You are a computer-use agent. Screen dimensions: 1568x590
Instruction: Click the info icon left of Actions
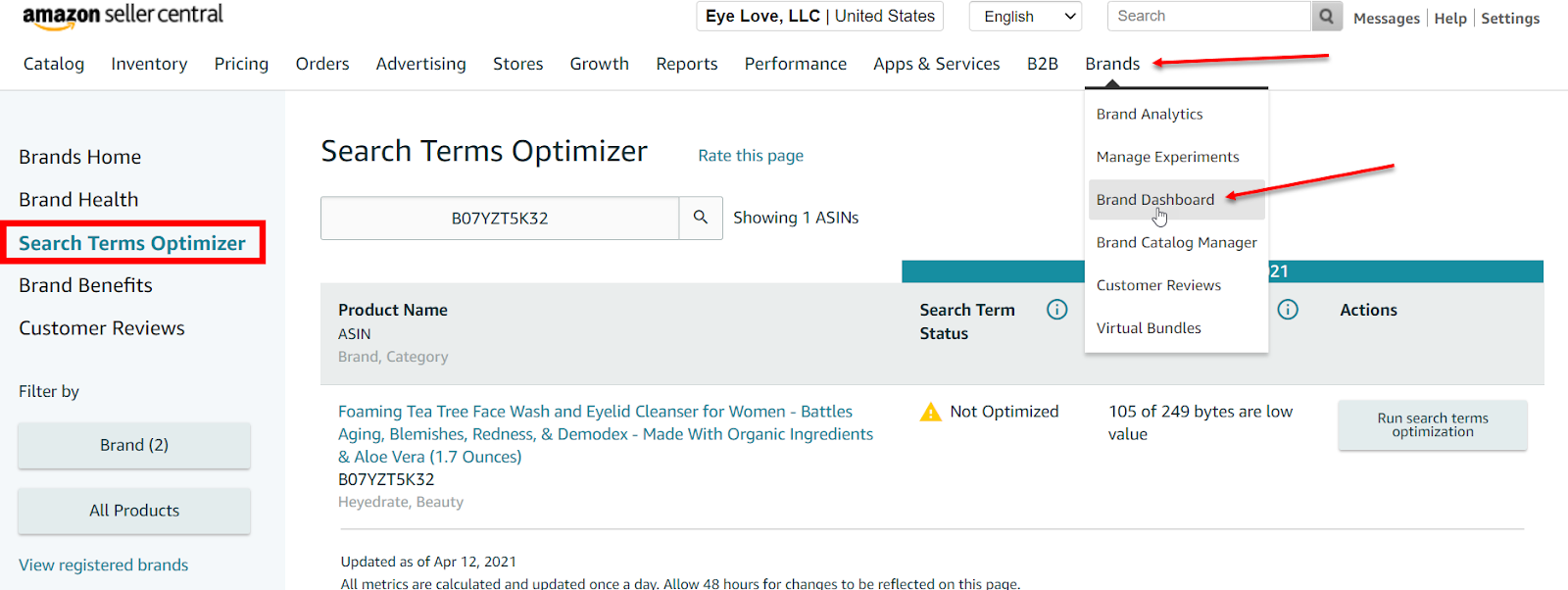(1288, 310)
